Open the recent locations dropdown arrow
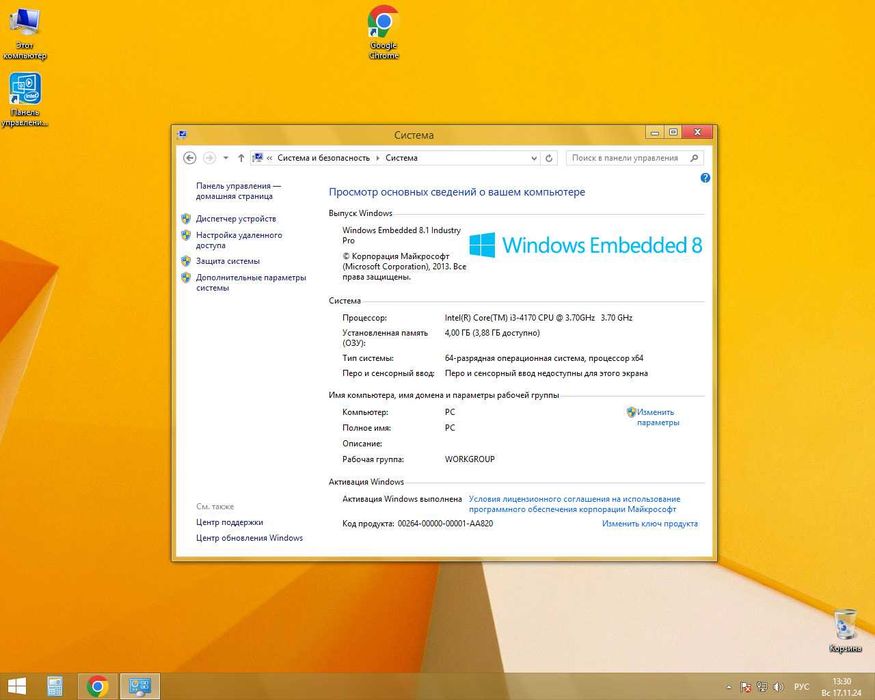Viewport: 875px width, 700px height. [225, 158]
